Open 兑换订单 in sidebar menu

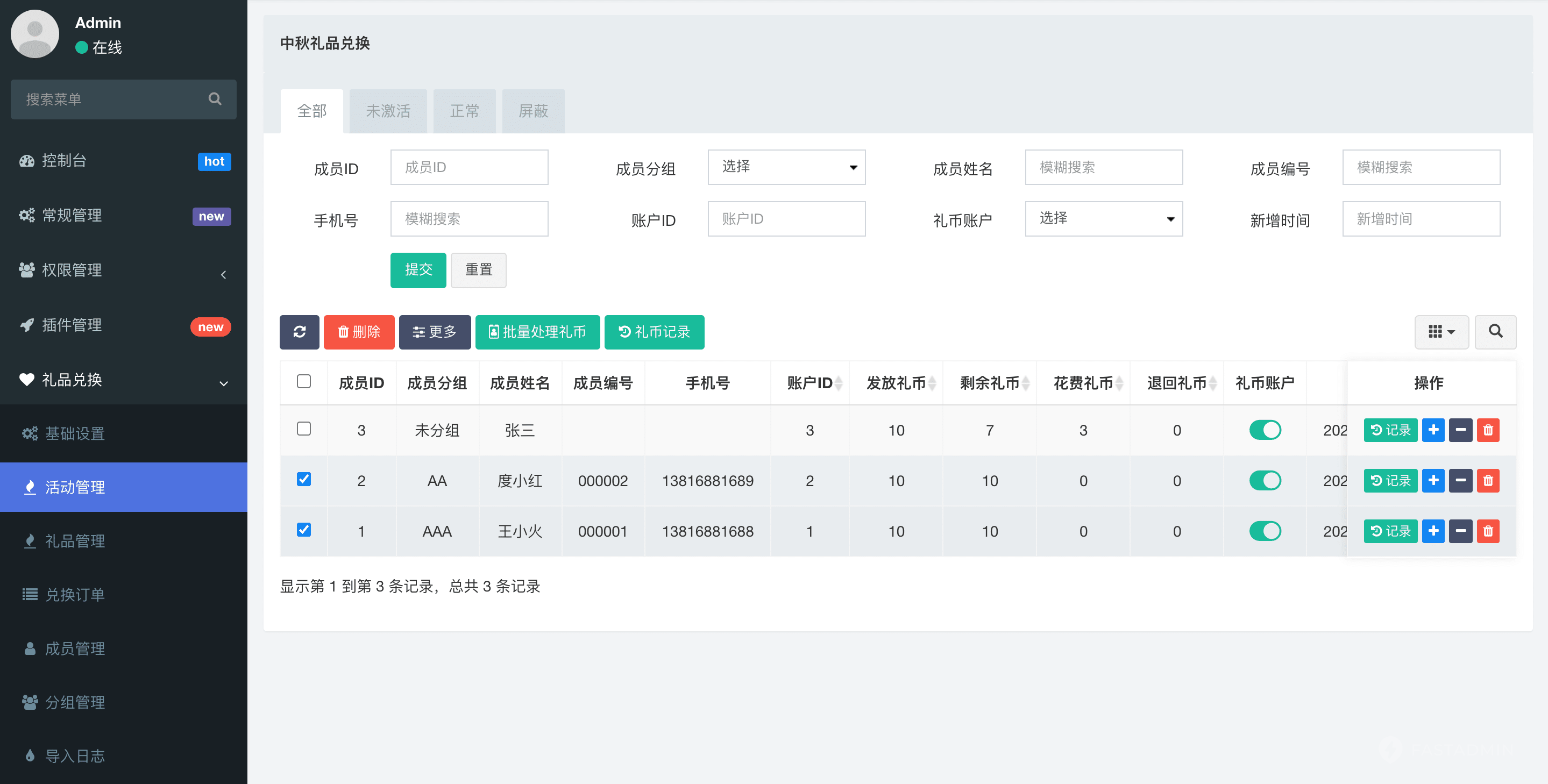pos(75,595)
